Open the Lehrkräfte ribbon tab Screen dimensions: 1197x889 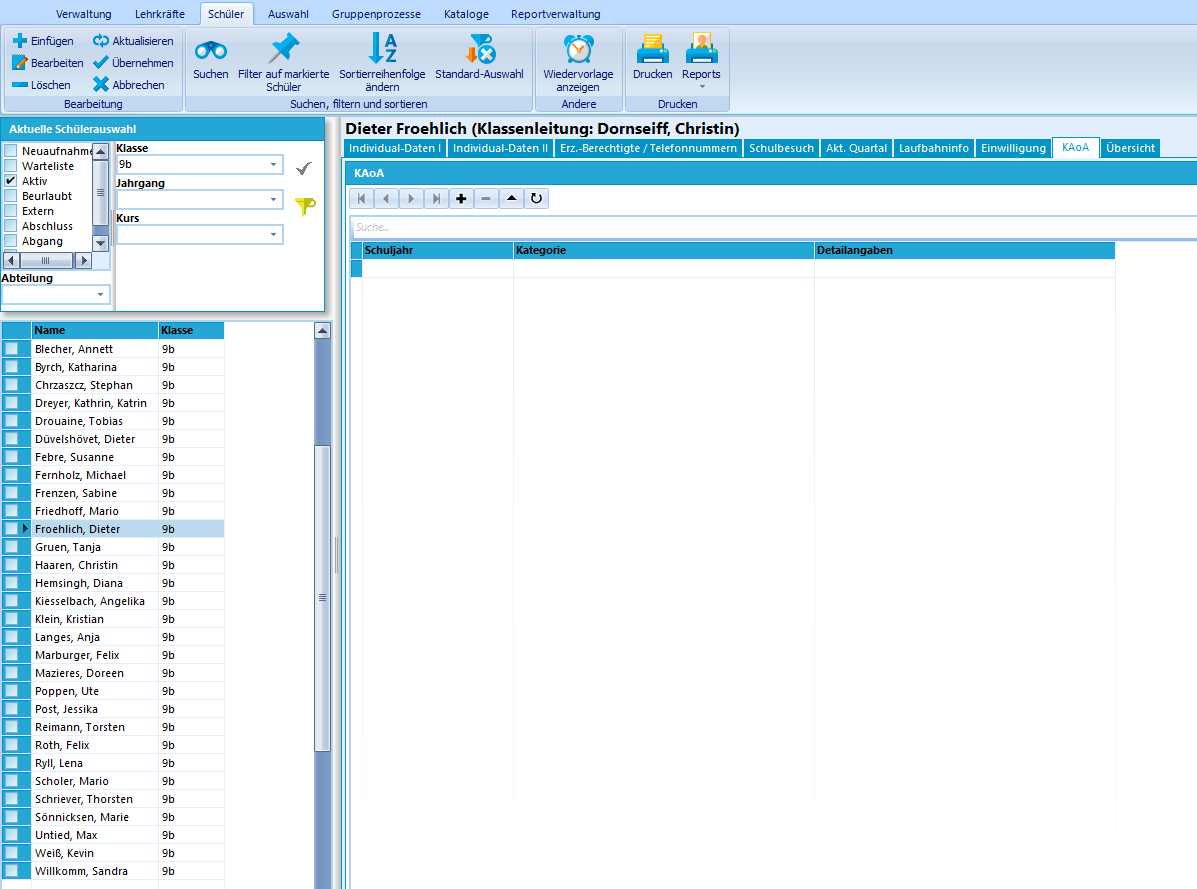[160, 14]
